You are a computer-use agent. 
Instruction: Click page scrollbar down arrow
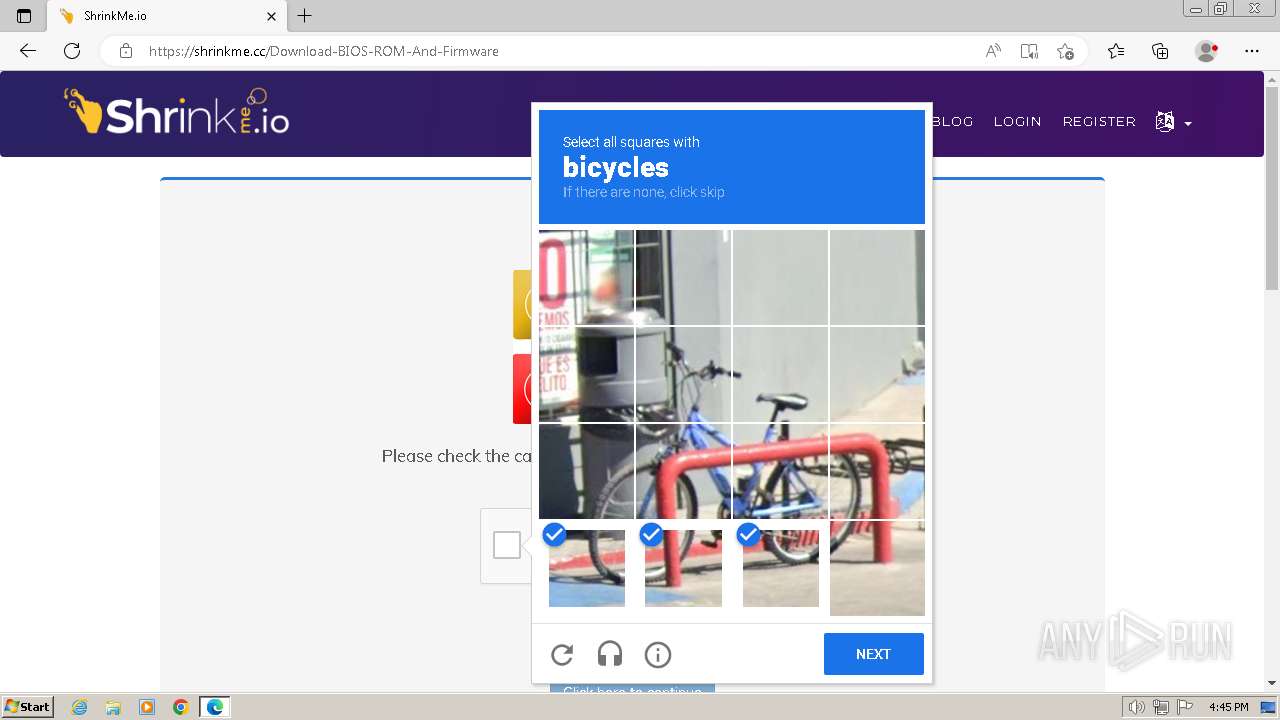(x=1271, y=683)
